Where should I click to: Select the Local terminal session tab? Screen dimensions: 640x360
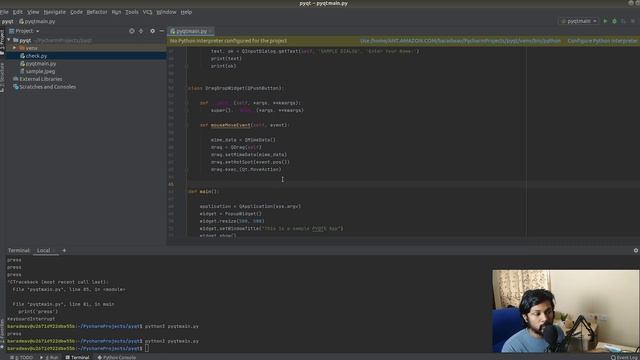tap(44, 251)
